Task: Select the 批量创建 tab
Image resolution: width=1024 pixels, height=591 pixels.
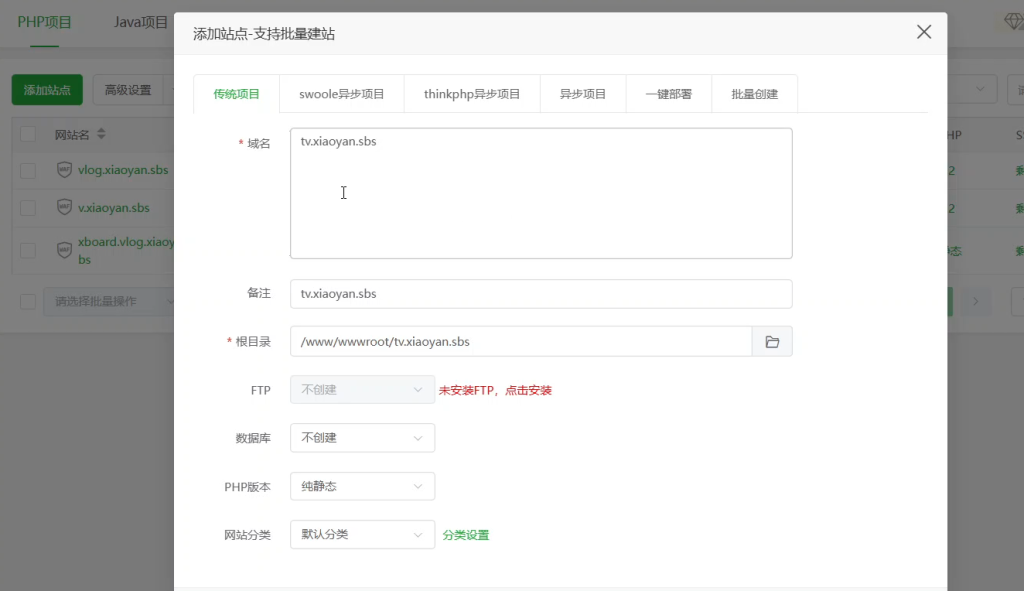Action: (x=754, y=94)
